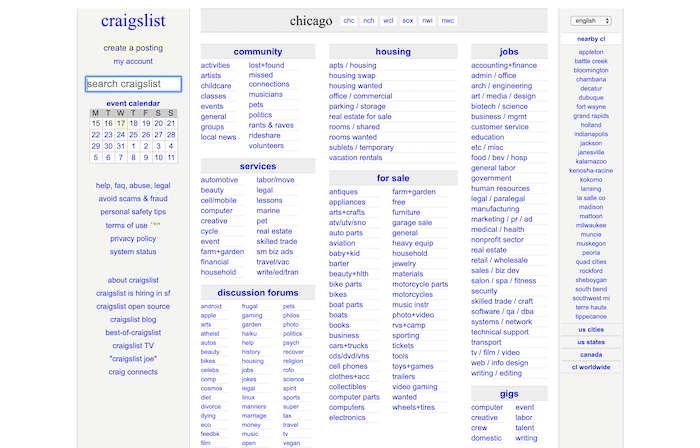Switch to the chc area tab
The width and height of the screenshot is (700, 448).
[x=349, y=20]
